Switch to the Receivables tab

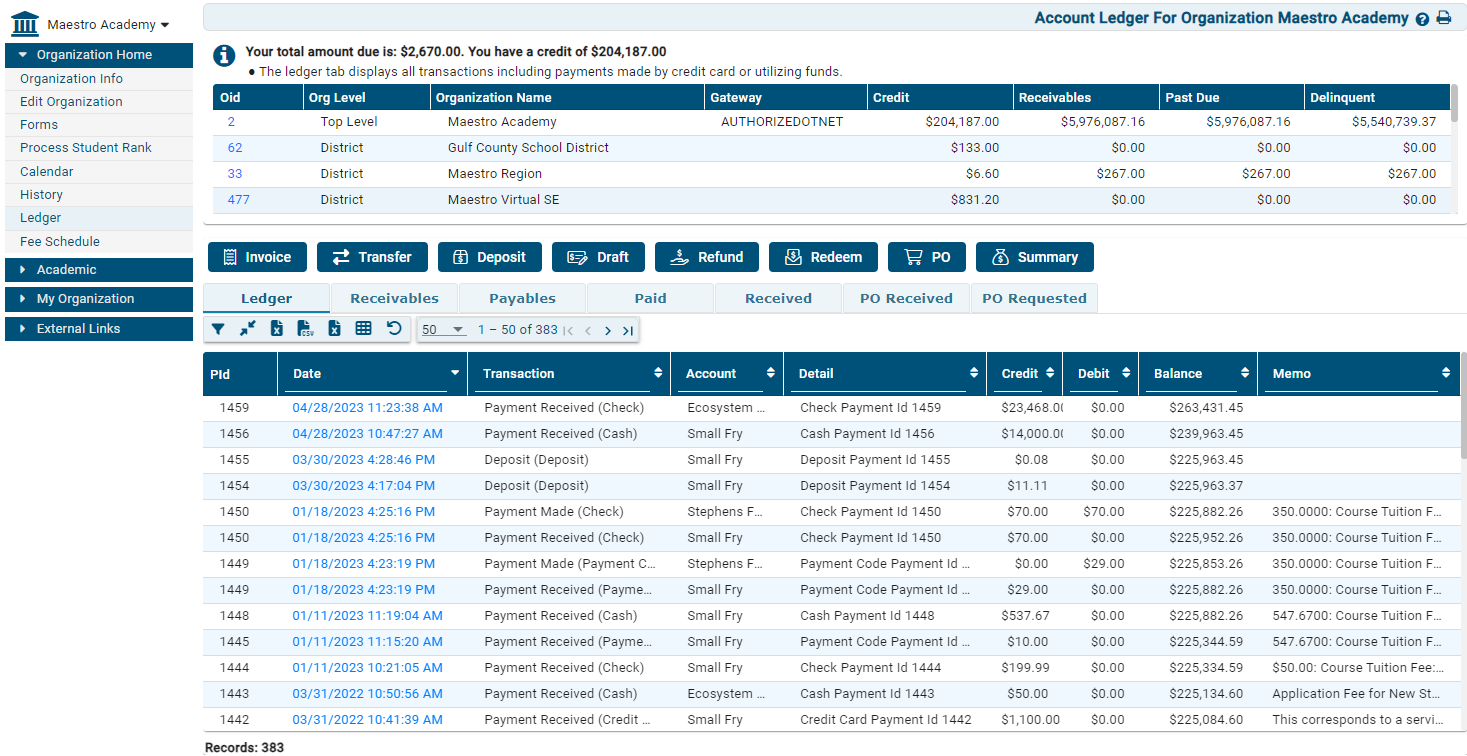[394, 298]
